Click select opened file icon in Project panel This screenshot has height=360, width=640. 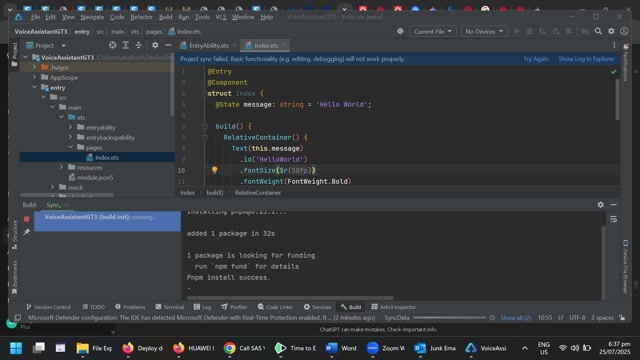[x=112, y=45]
